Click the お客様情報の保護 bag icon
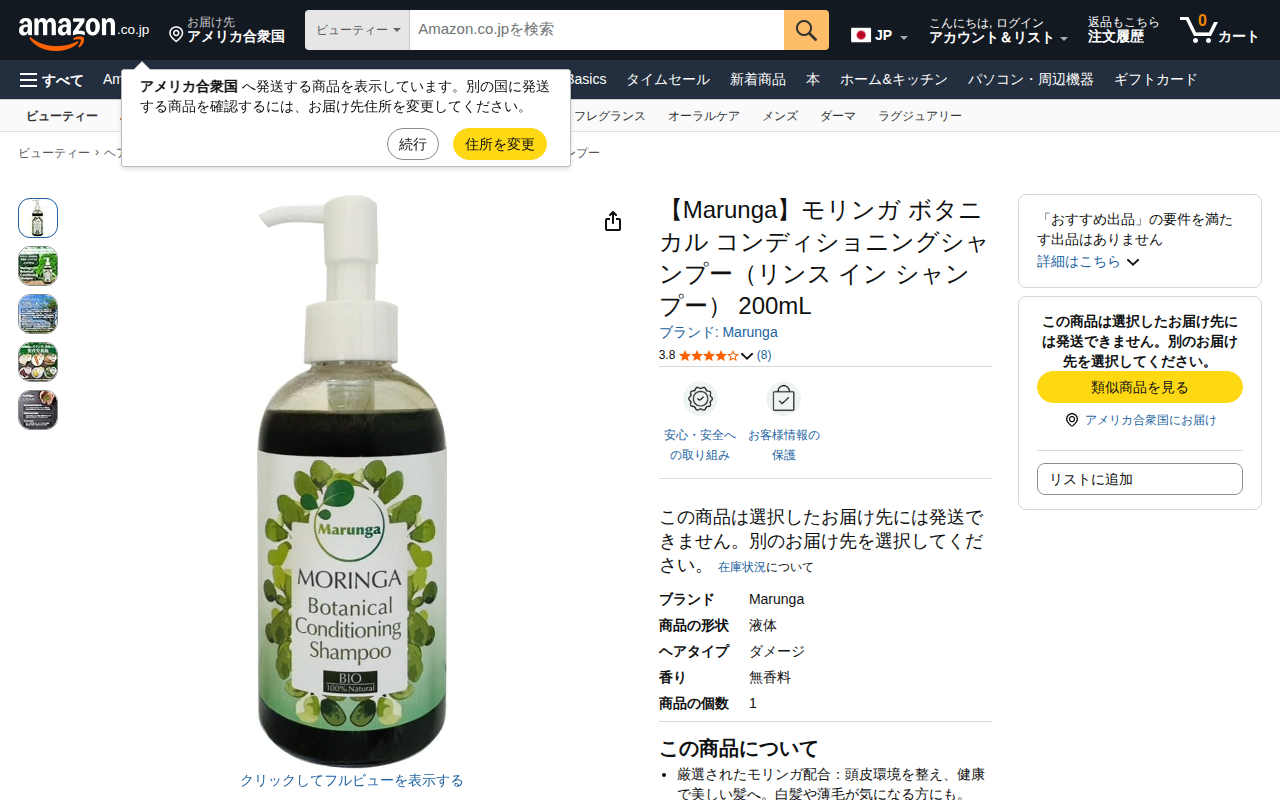 pos(784,399)
